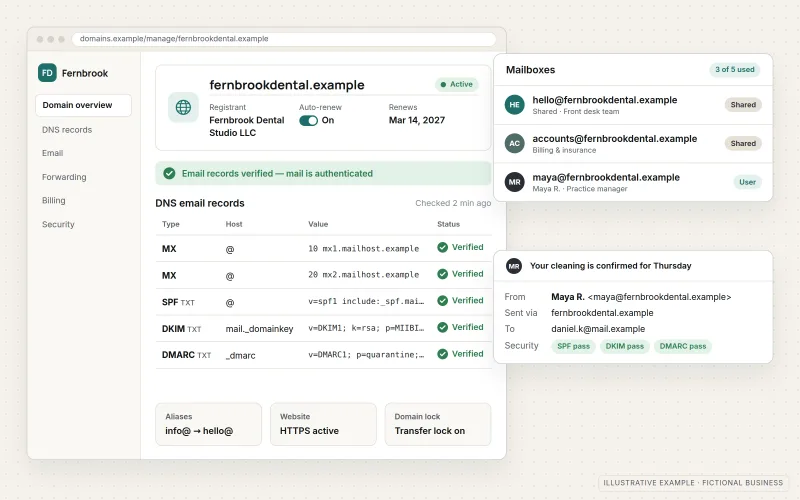Click Shared badge on accounts mailbox
The width and height of the screenshot is (800, 500).
(x=743, y=143)
